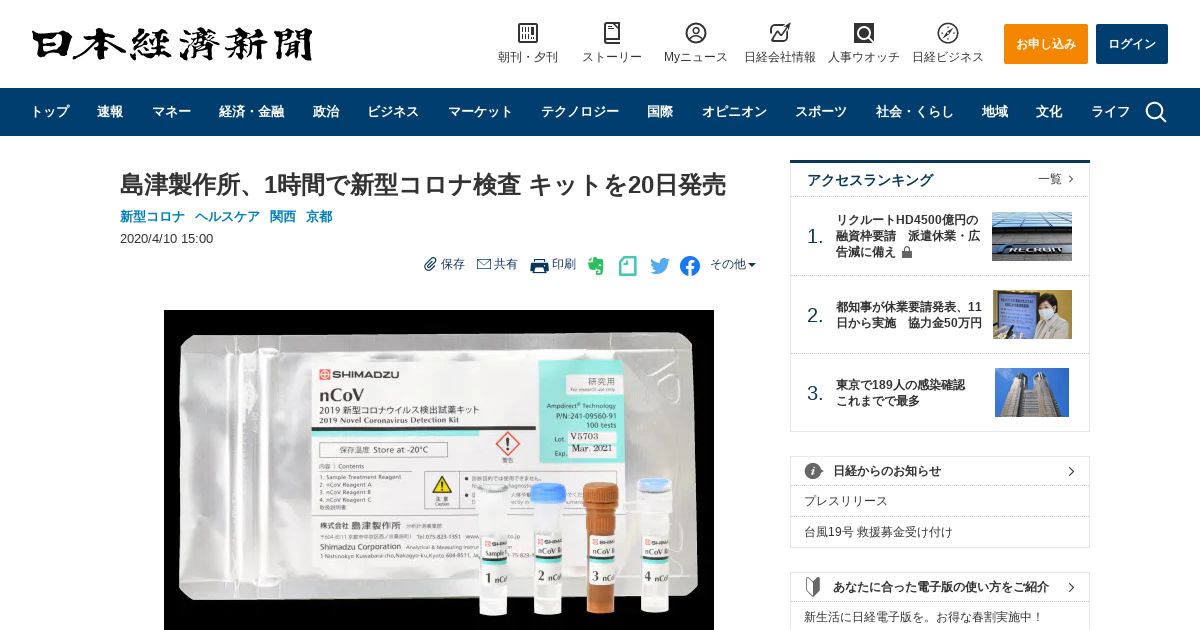Open the 新型コロナ topic tag
This screenshot has height=630, width=1200.
[x=152, y=216]
